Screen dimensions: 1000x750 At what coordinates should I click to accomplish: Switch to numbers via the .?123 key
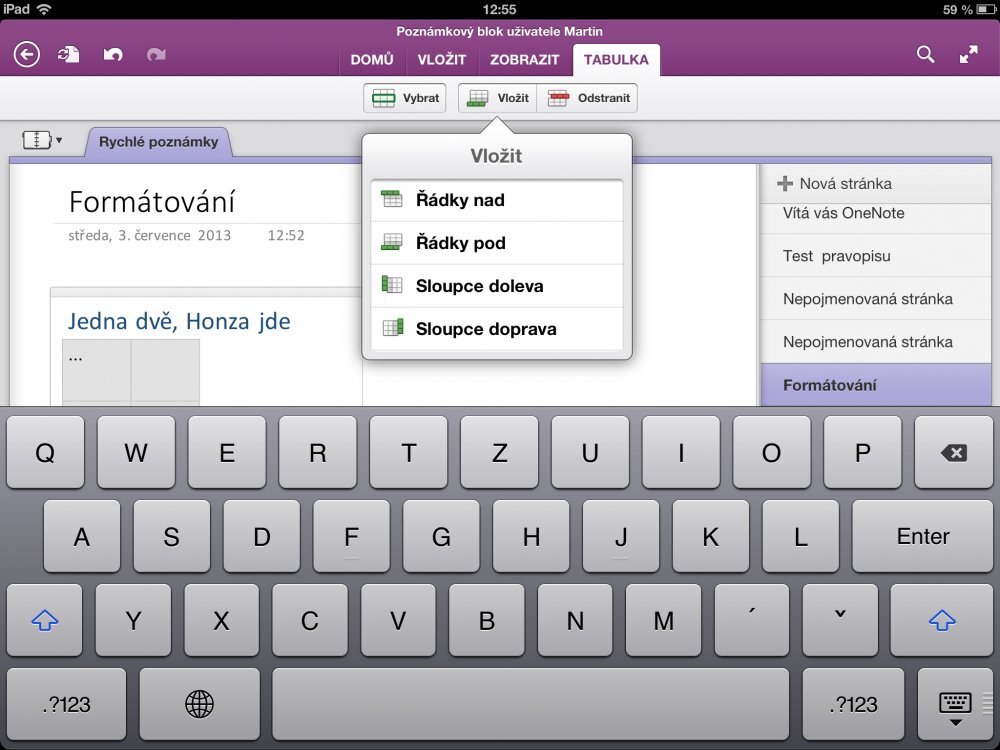pos(64,704)
